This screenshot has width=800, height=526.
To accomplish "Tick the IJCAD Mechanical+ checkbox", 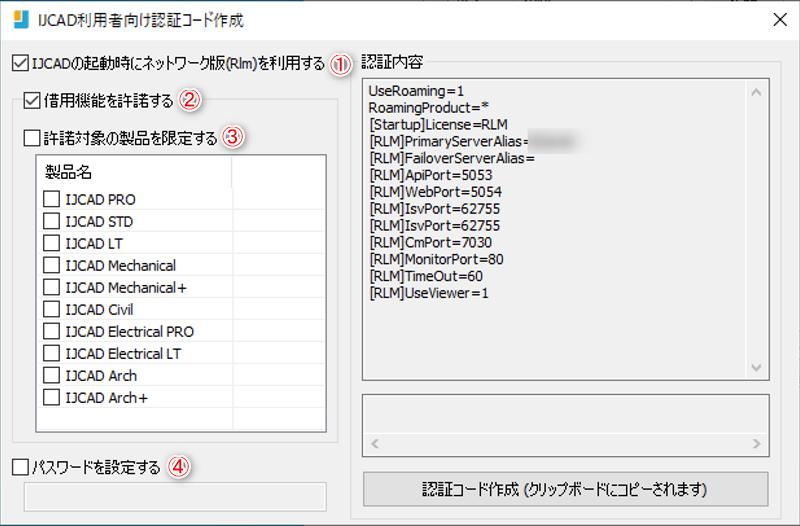I will pos(52,287).
